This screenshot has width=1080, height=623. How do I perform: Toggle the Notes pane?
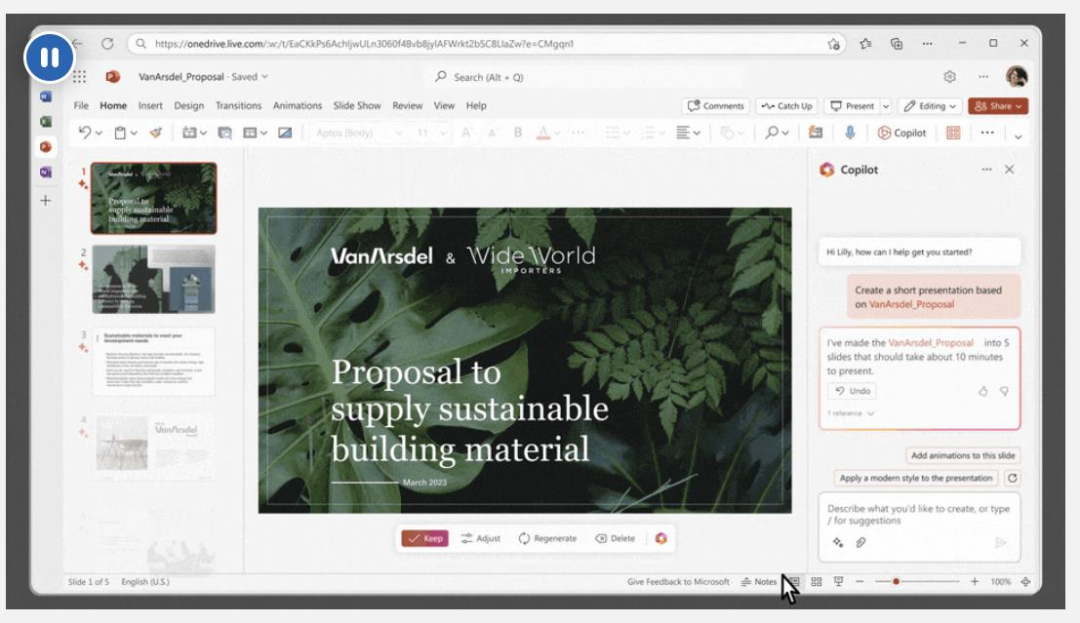[759, 582]
